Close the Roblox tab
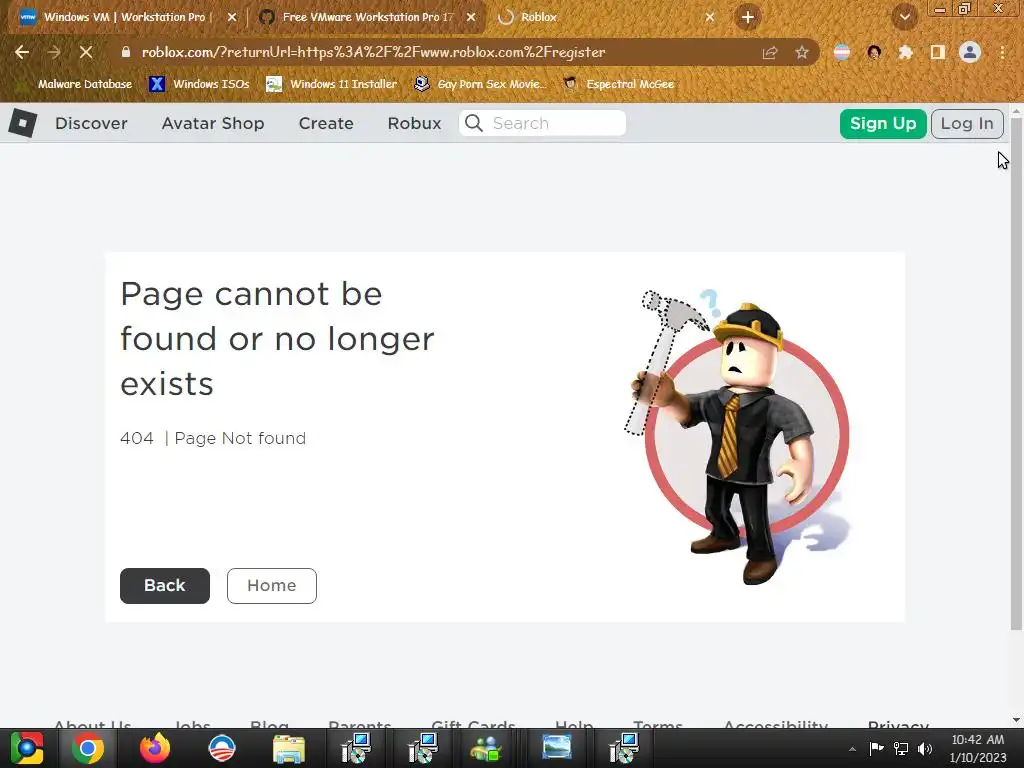Viewport: 1024px width, 768px height. pyautogui.click(x=710, y=18)
